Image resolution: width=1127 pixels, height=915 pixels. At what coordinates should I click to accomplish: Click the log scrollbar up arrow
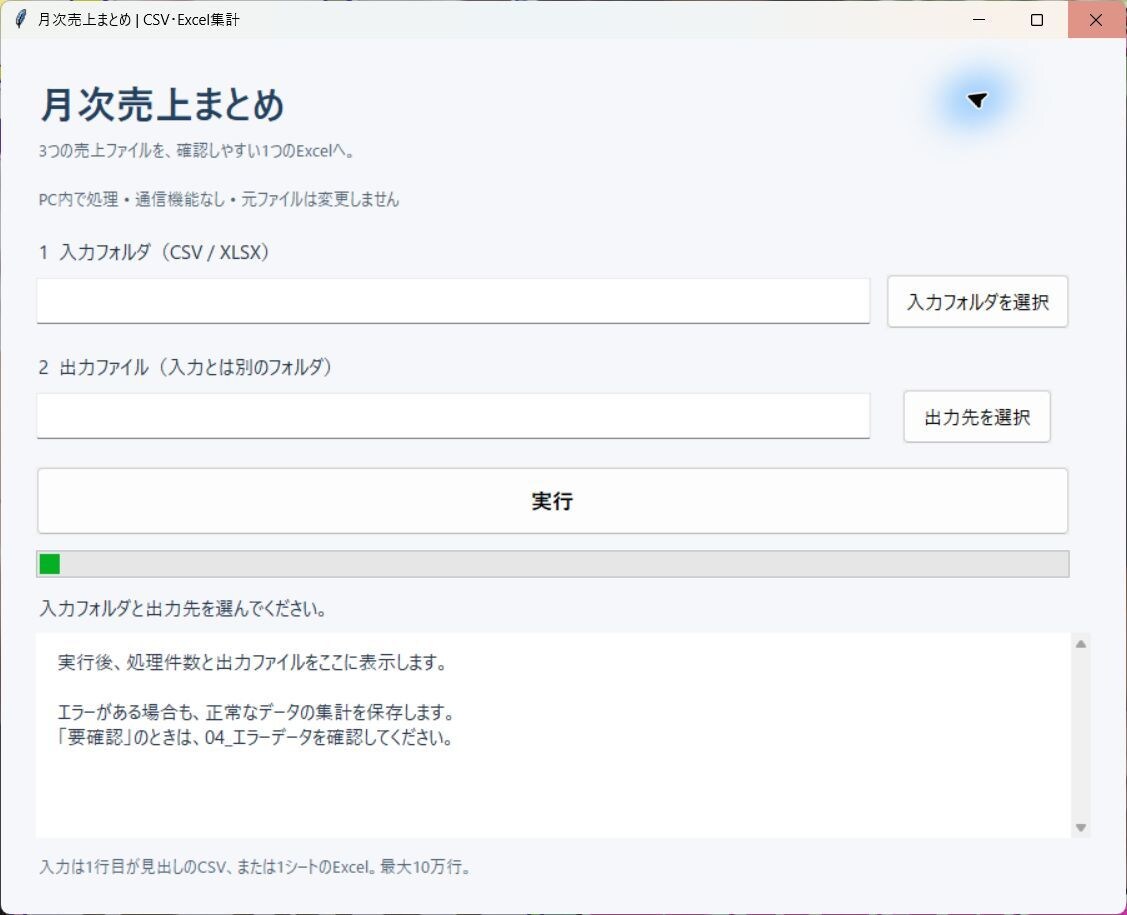click(x=1080, y=644)
